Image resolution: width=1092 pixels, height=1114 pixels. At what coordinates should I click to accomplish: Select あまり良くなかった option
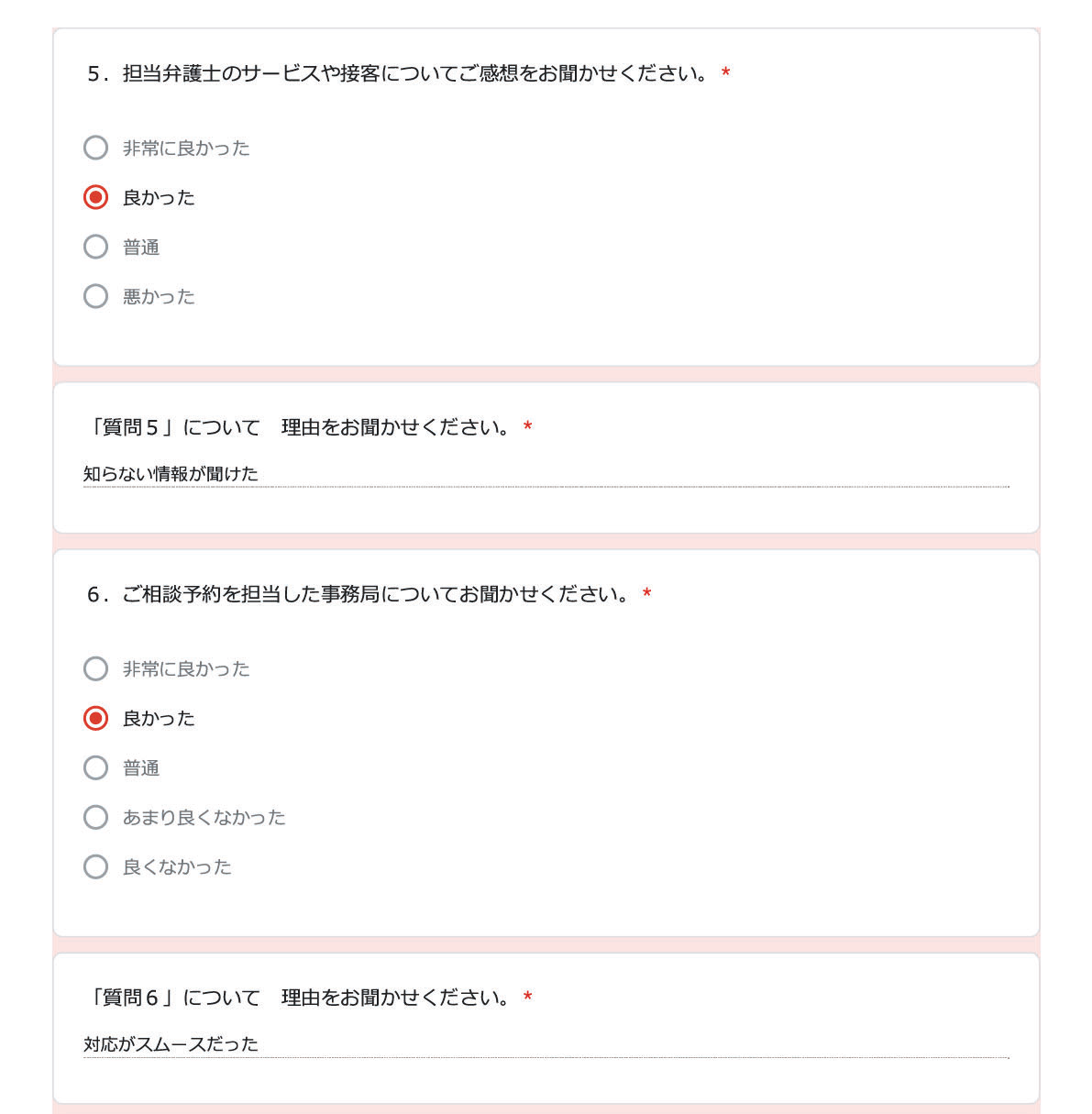tap(96, 817)
